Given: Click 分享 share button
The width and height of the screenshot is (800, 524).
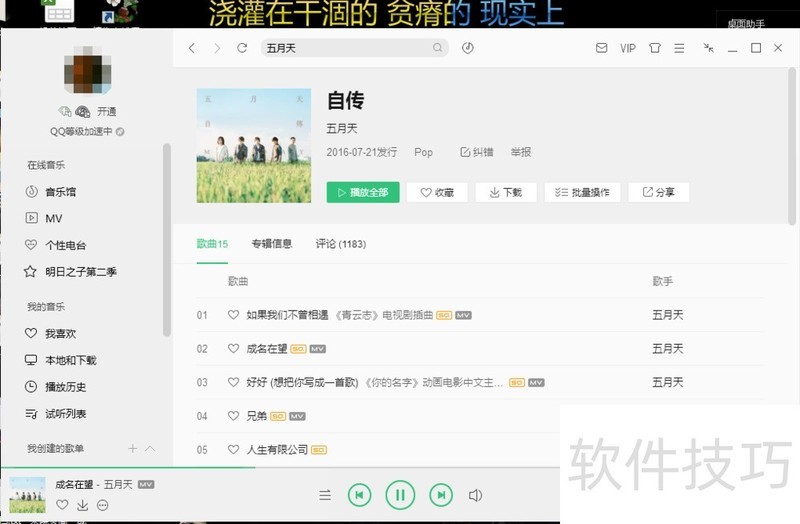Looking at the screenshot, I should 659,192.
